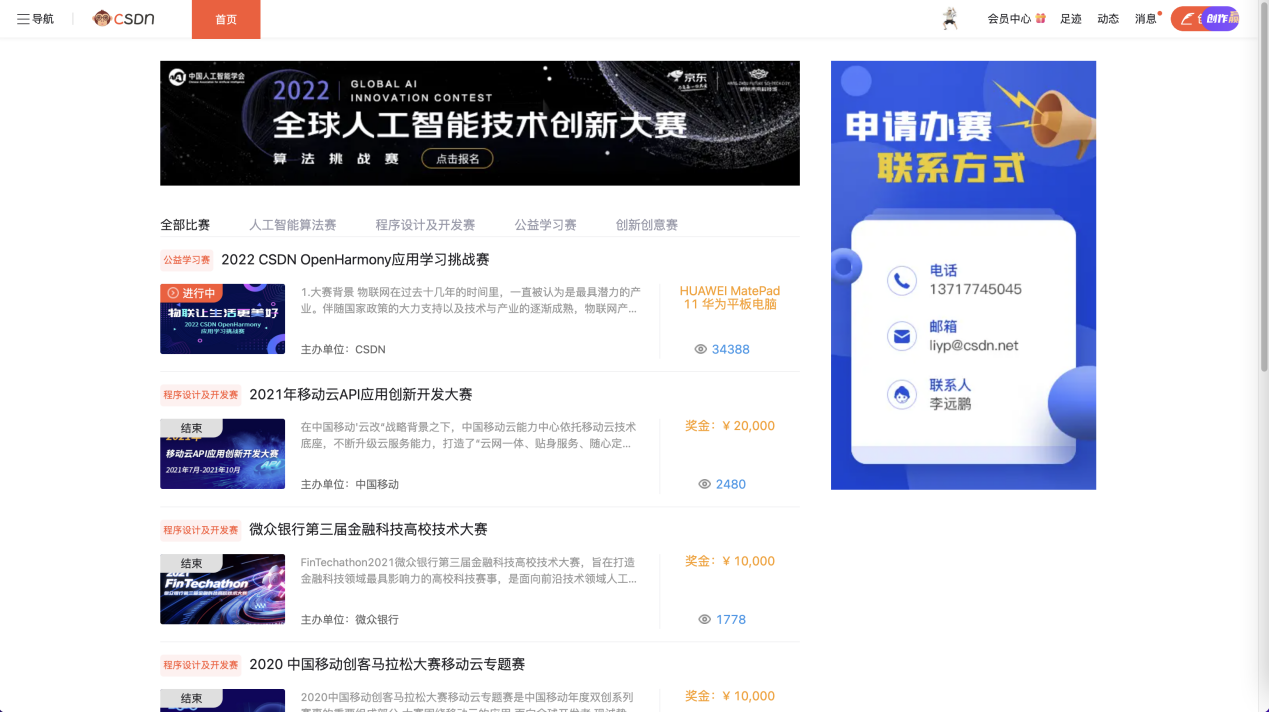Click the view count 1778
The width and height of the screenshot is (1269, 712).
pos(731,619)
